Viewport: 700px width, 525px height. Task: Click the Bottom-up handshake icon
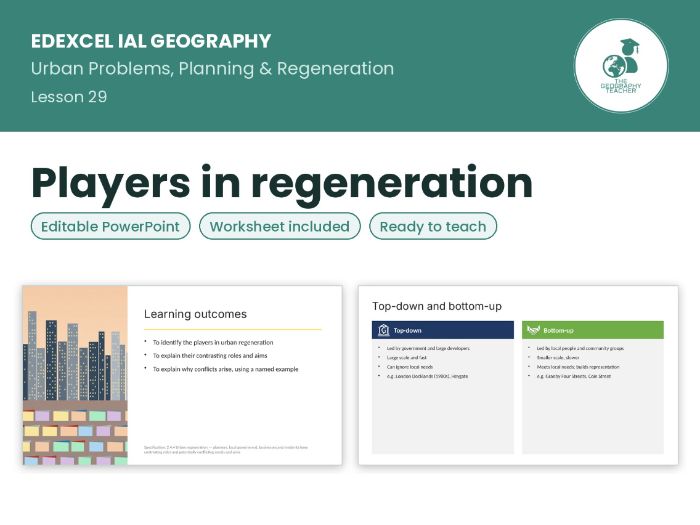(533, 330)
